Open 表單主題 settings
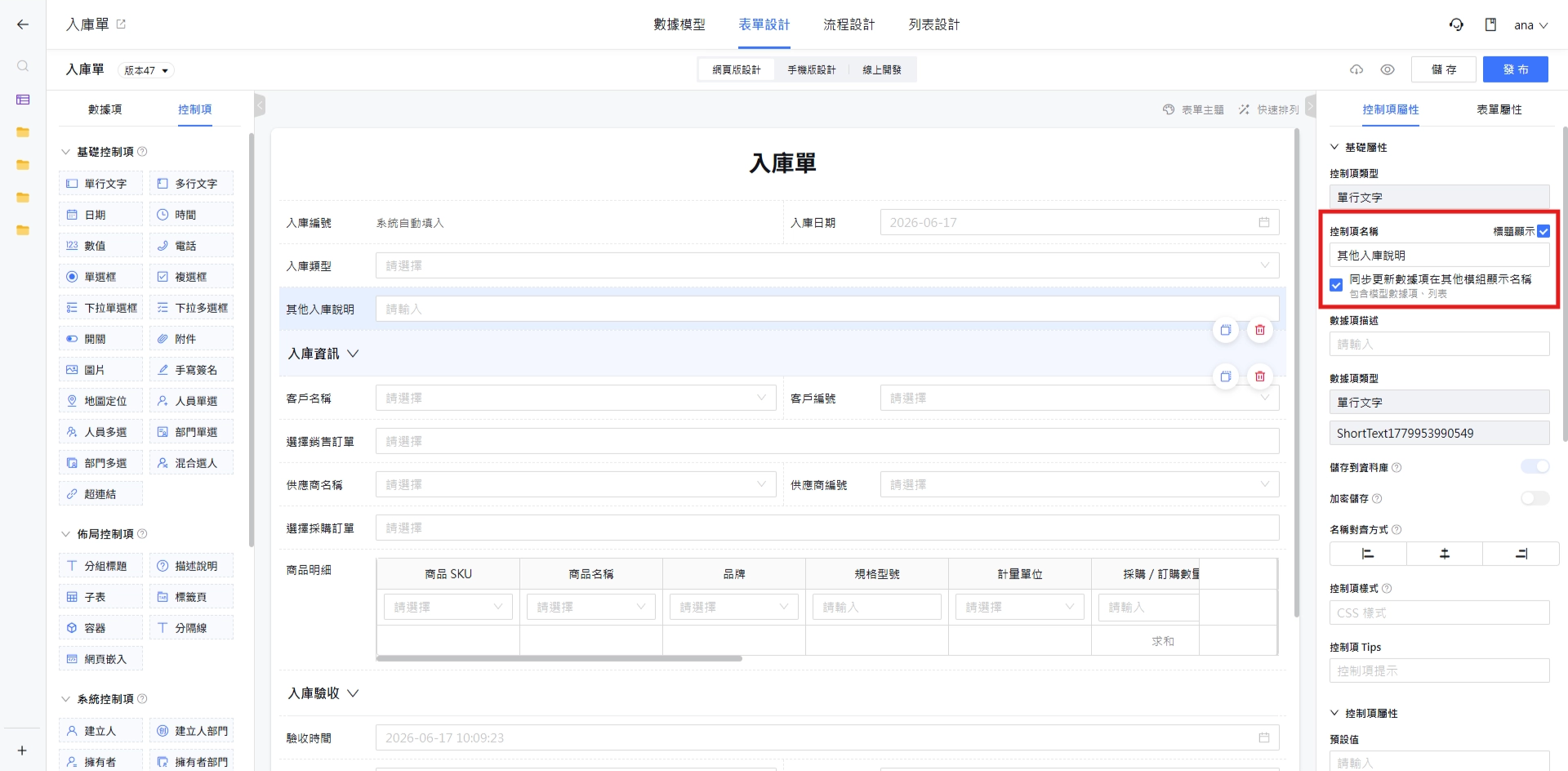This screenshot has width=1568, height=771. point(1193,109)
